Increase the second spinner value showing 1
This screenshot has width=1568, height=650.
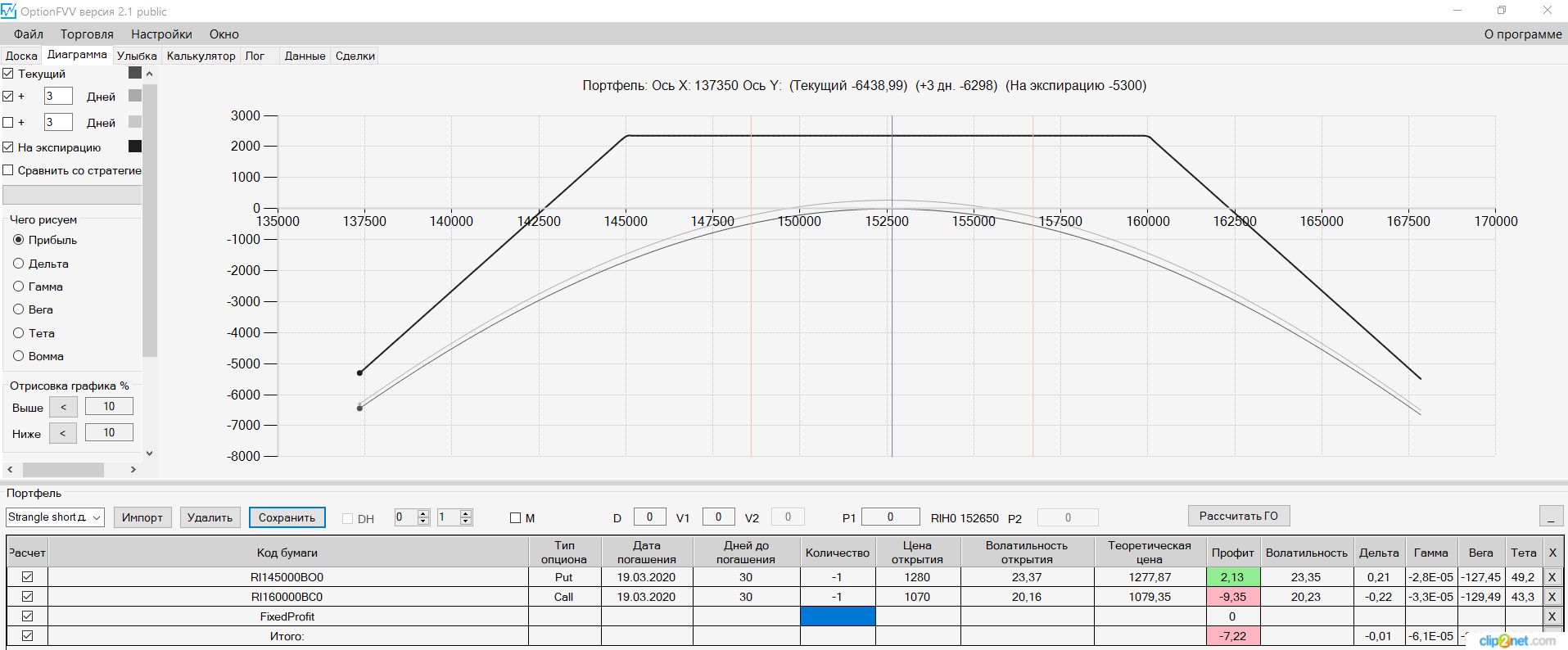[x=466, y=513]
